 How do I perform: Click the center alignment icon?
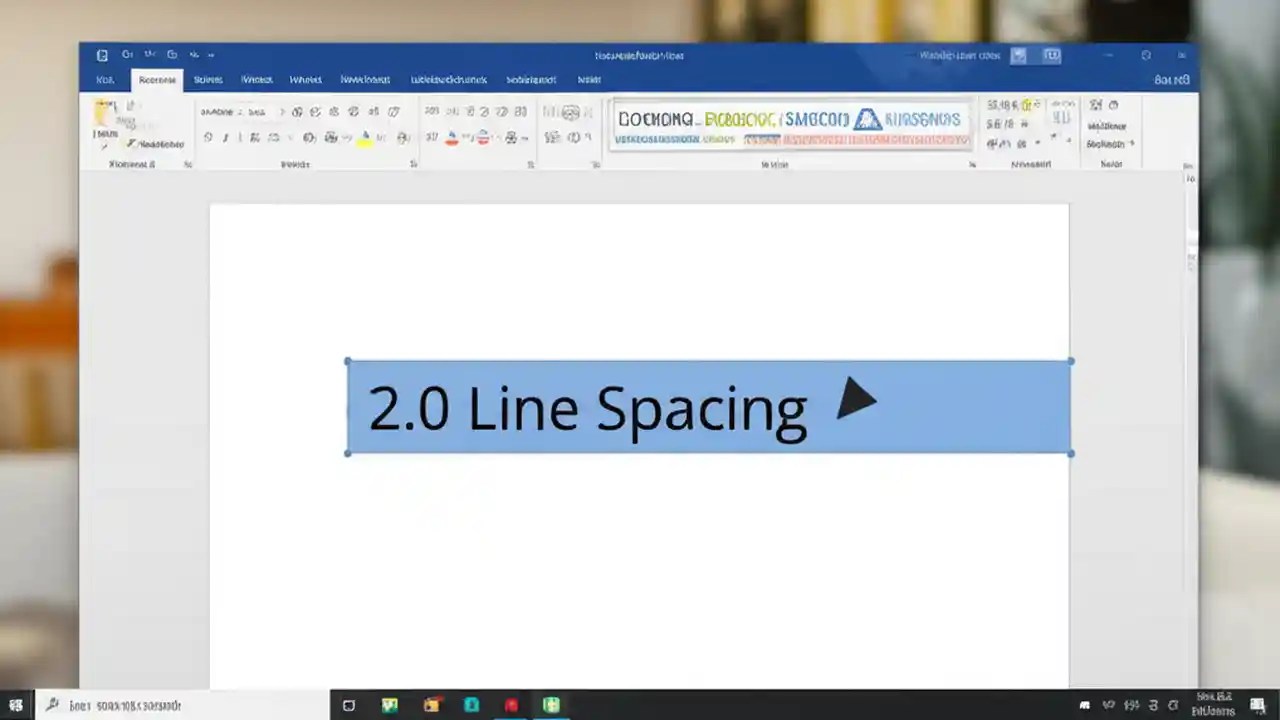pyautogui.click(x=451, y=137)
